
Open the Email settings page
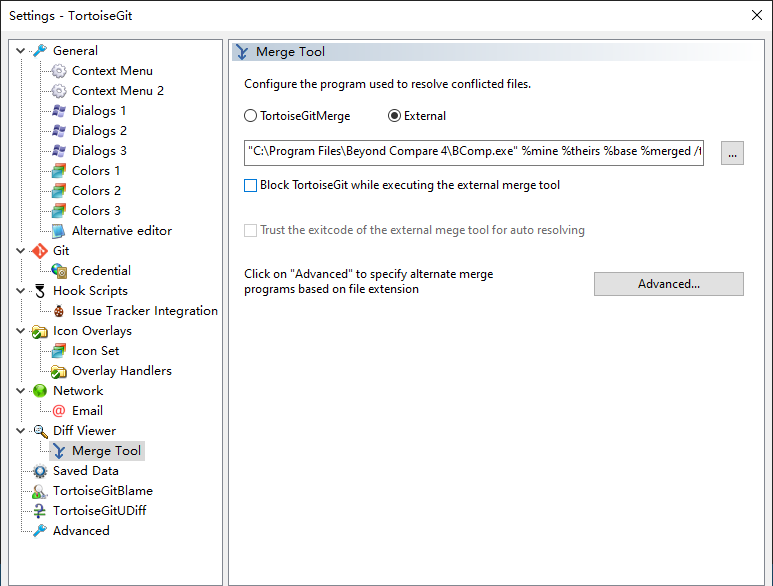(x=88, y=411)
